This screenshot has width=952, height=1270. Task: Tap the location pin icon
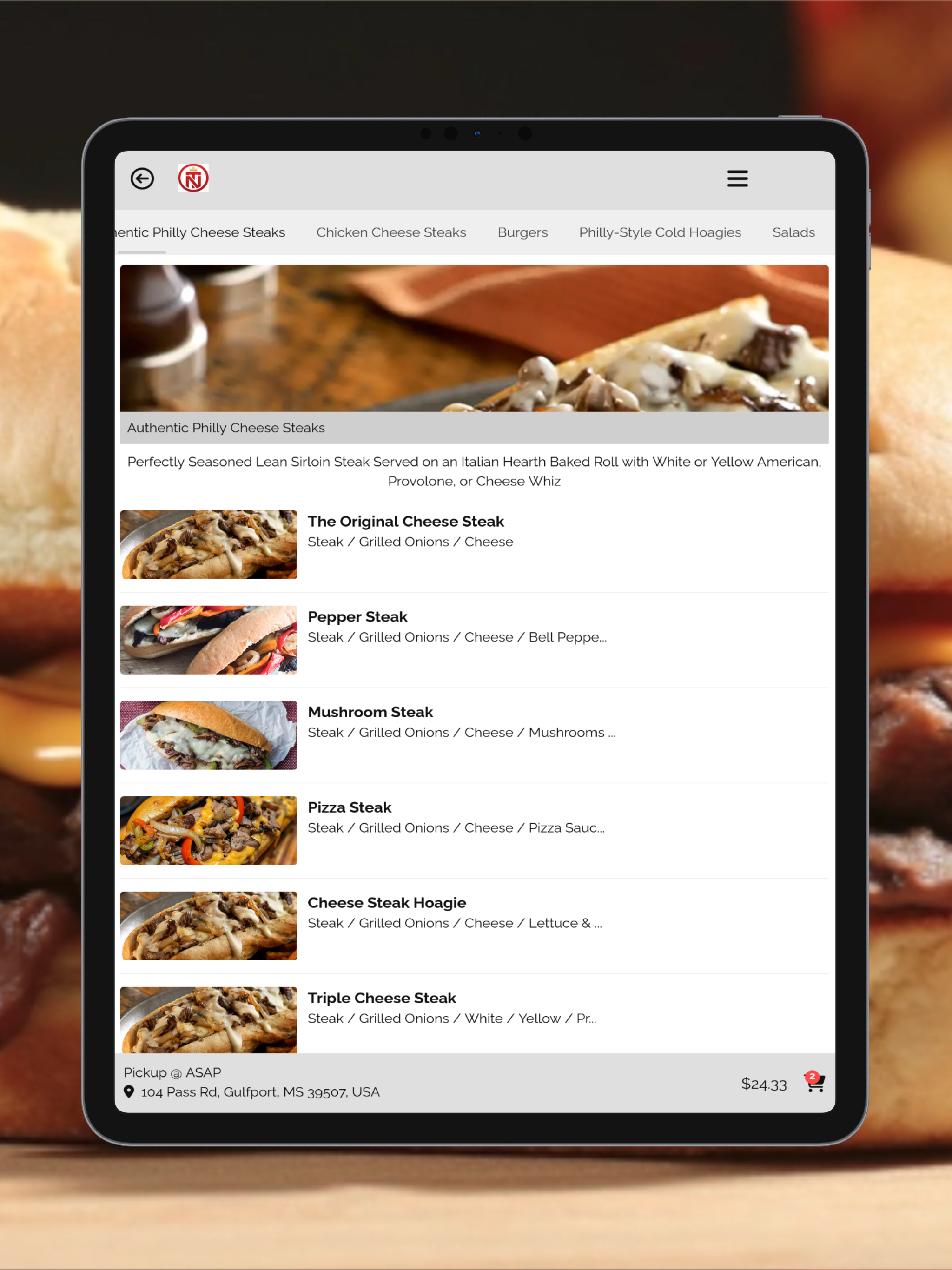tap(129, 1091)
